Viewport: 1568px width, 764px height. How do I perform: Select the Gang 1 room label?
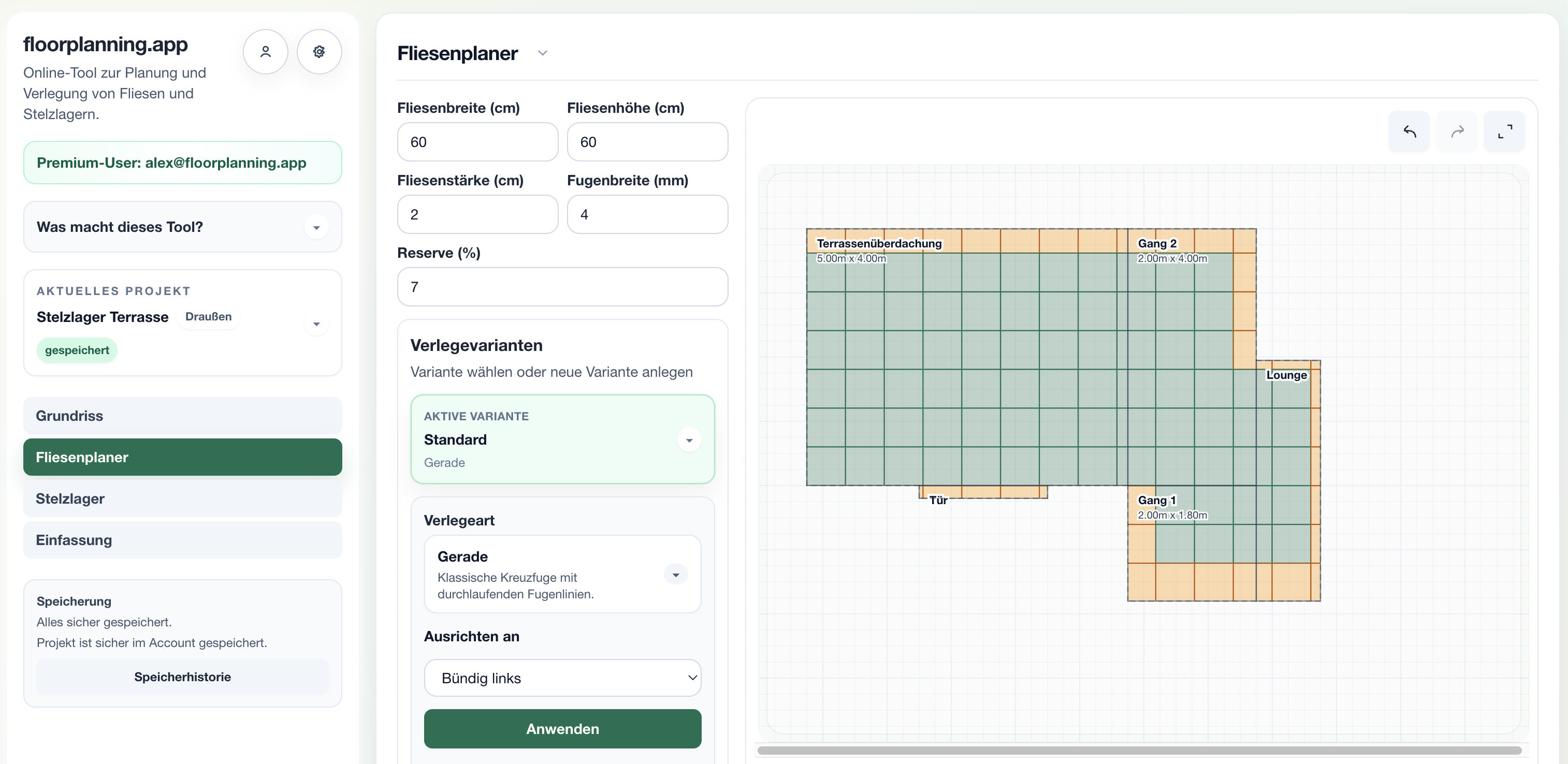1156,500
